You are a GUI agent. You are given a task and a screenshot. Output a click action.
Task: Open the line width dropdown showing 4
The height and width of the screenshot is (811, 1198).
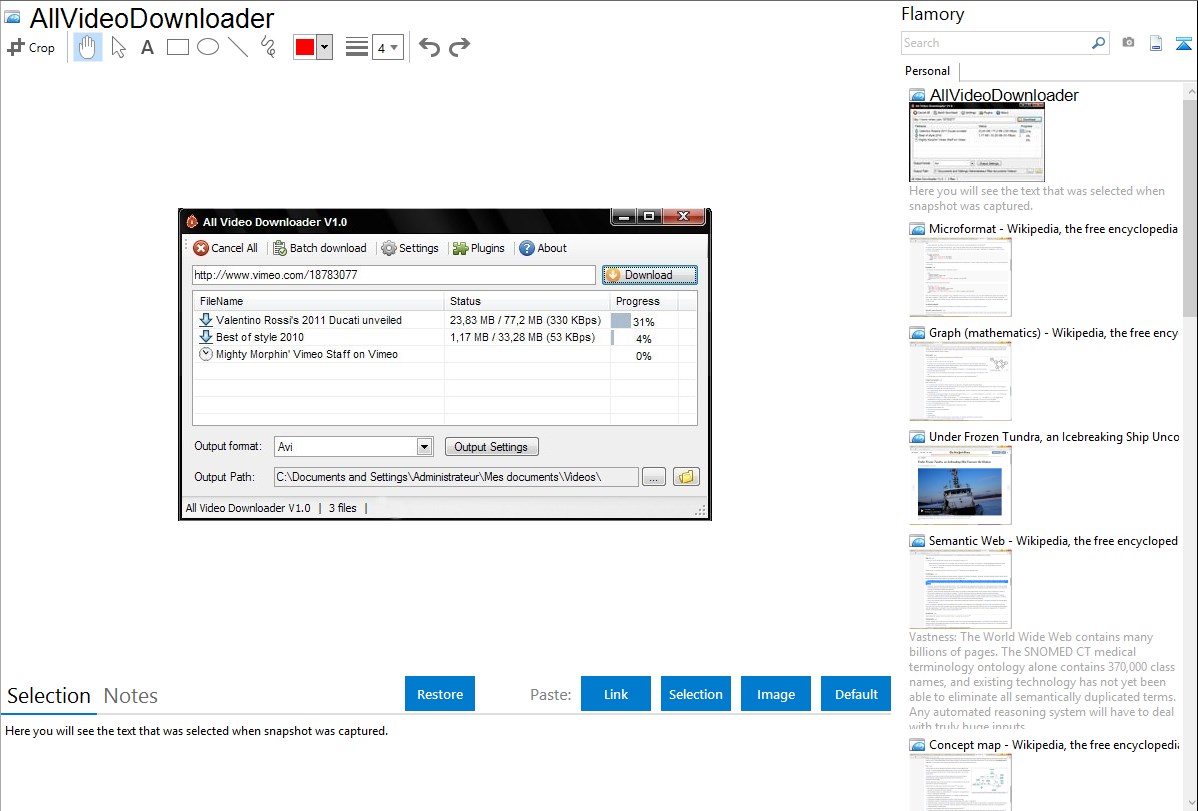pyautogui.click(x=388, y=47)
